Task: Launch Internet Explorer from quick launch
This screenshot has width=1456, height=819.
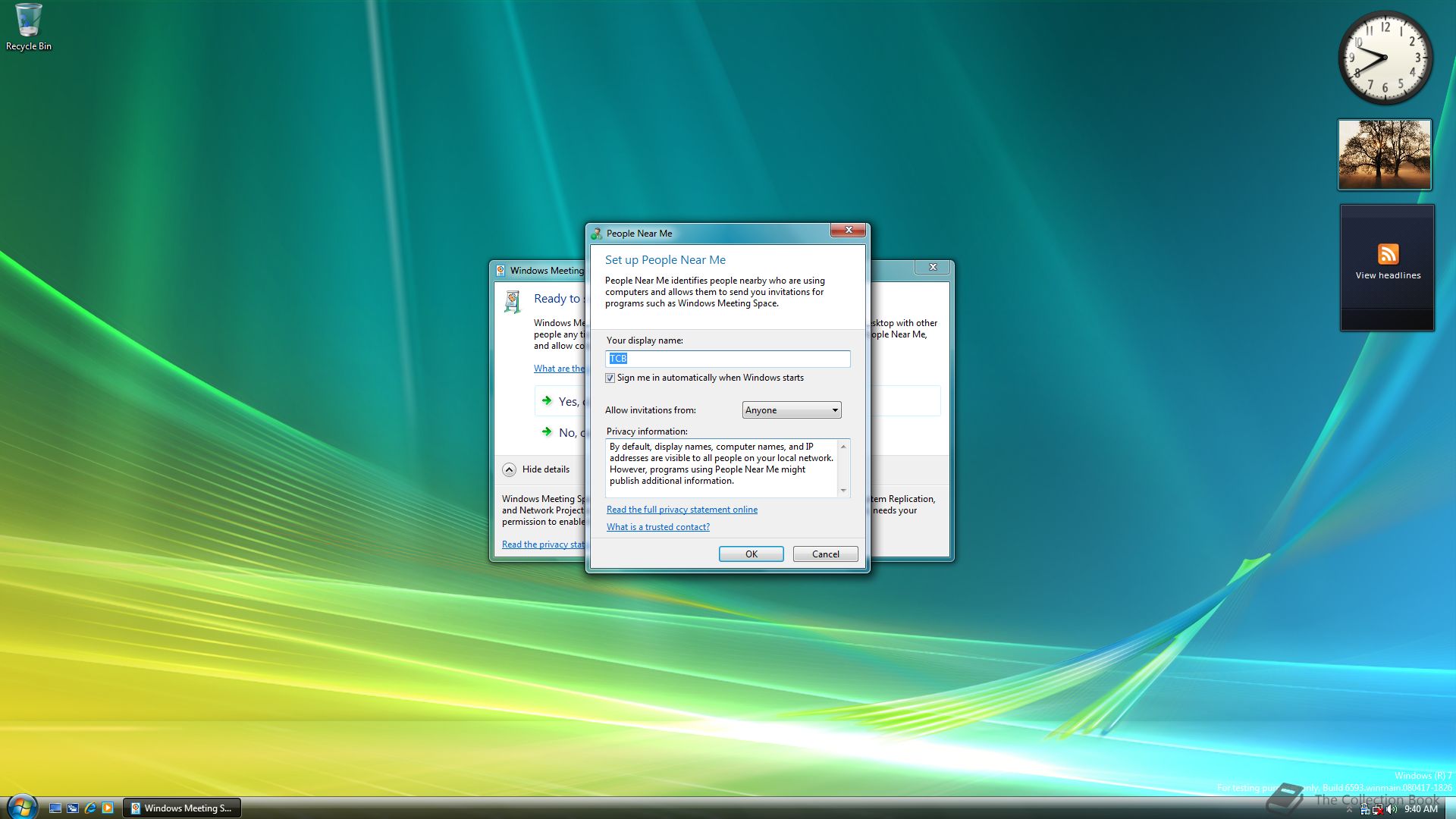Action: coord(90,808)
